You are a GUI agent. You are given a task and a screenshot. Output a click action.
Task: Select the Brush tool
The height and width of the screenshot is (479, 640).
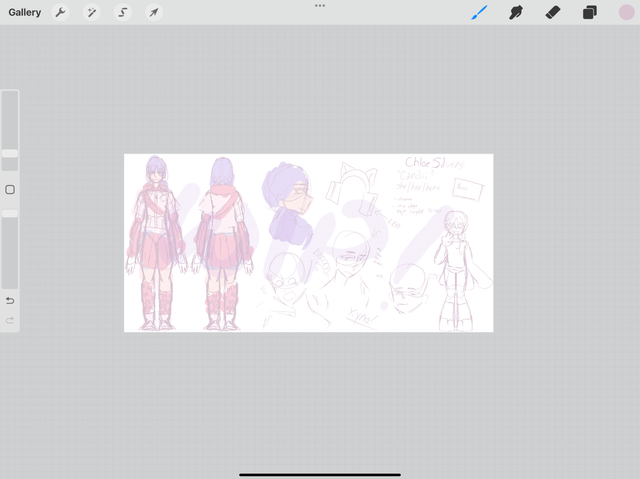[x=479, y=12]
